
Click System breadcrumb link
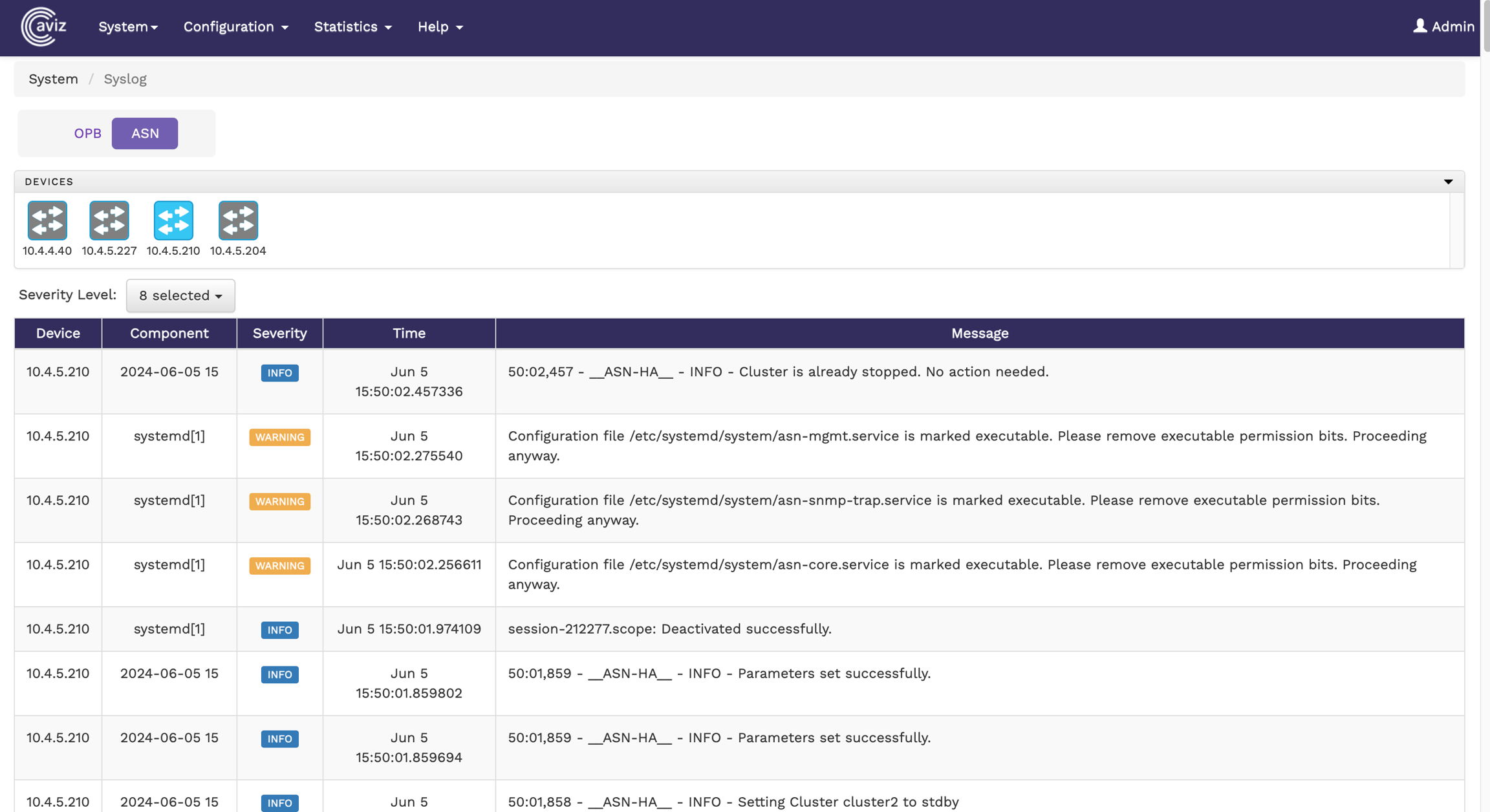tap(53, 79)
